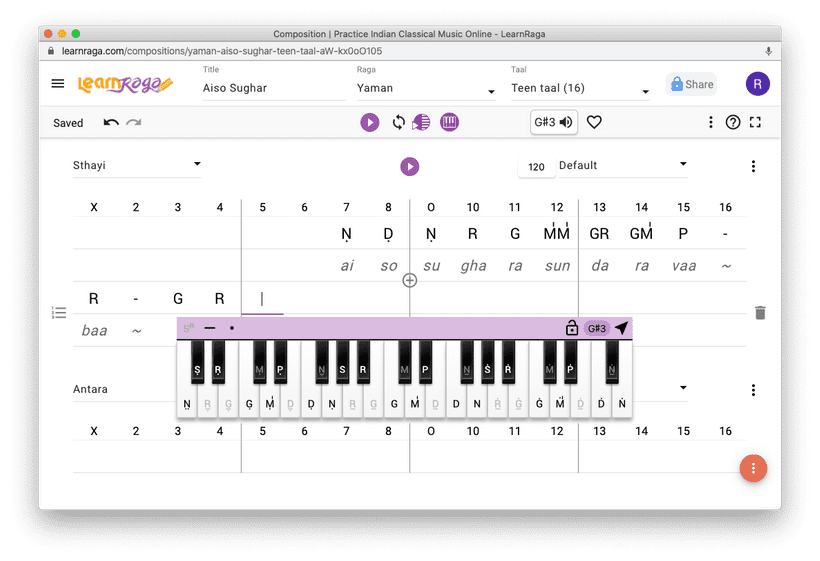Open the Sthayi section three-dot menu
Screen dimensions: 820x561
753,166
